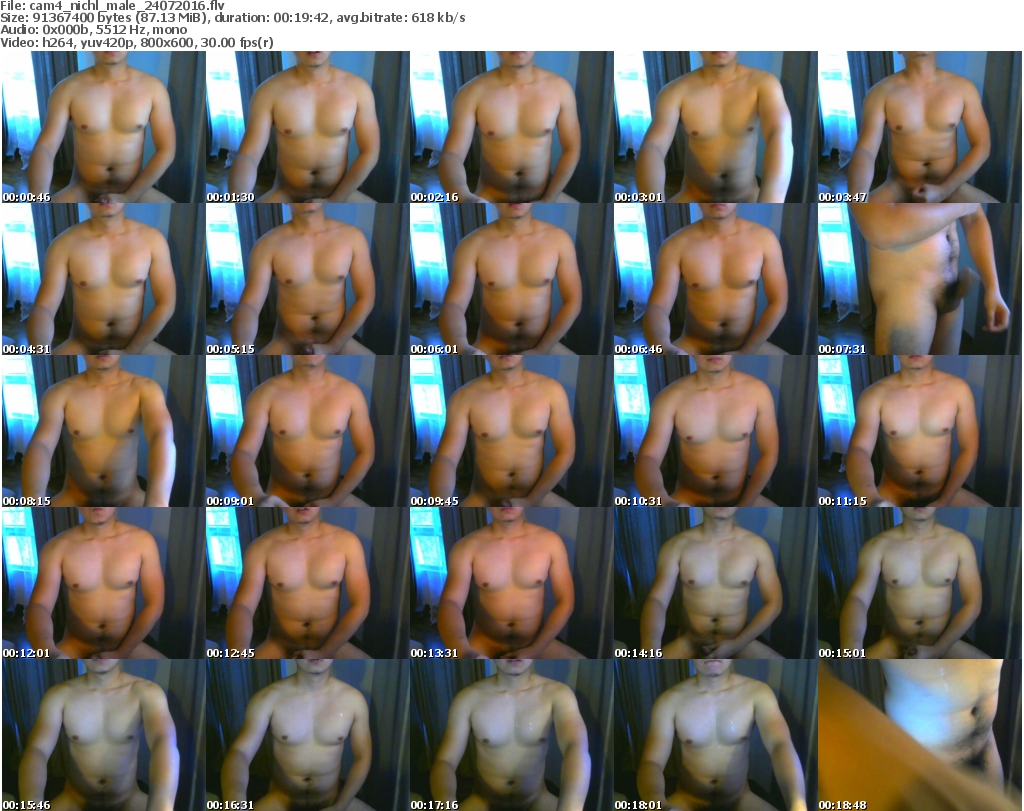Select the frame thumbnail stamped 00:02:16
The image size is (1024, 811).
(512, 127)
